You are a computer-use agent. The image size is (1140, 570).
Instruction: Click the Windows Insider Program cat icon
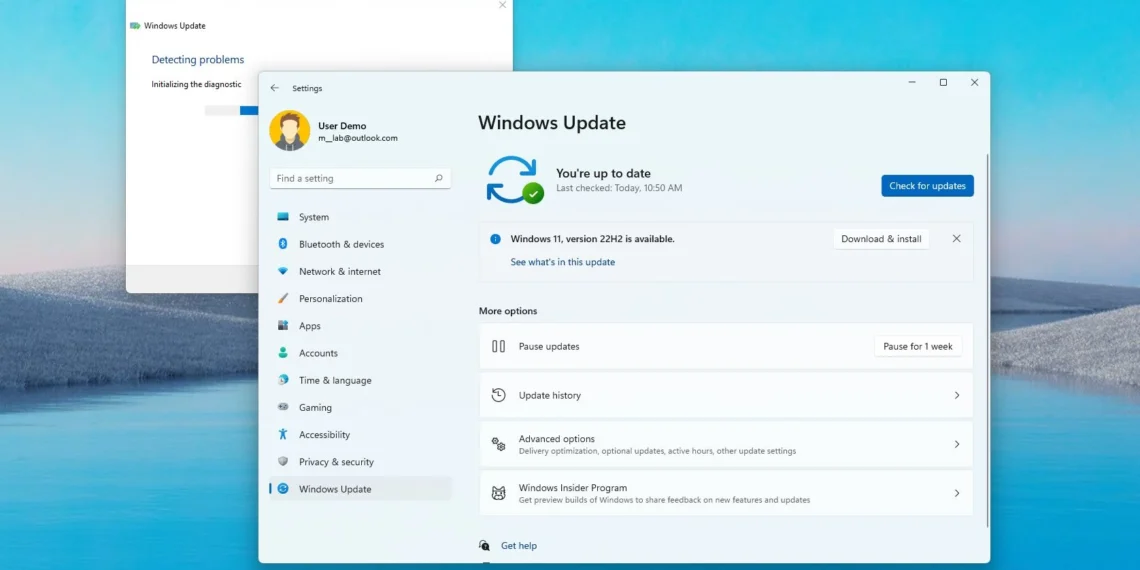[498, 493]
